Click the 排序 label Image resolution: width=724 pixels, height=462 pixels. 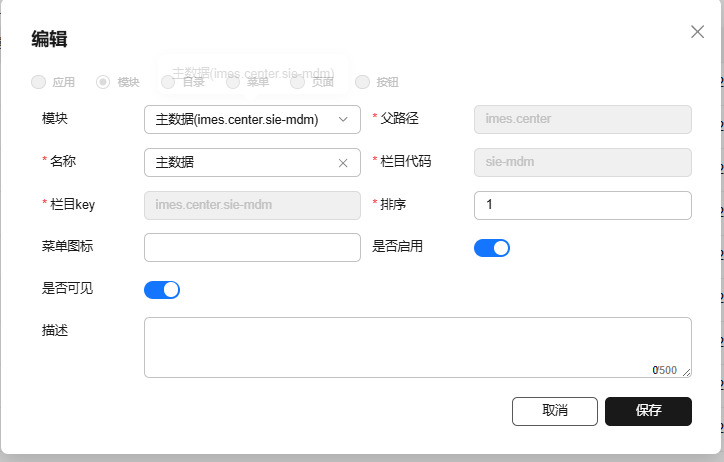click(x=393, y=204)
